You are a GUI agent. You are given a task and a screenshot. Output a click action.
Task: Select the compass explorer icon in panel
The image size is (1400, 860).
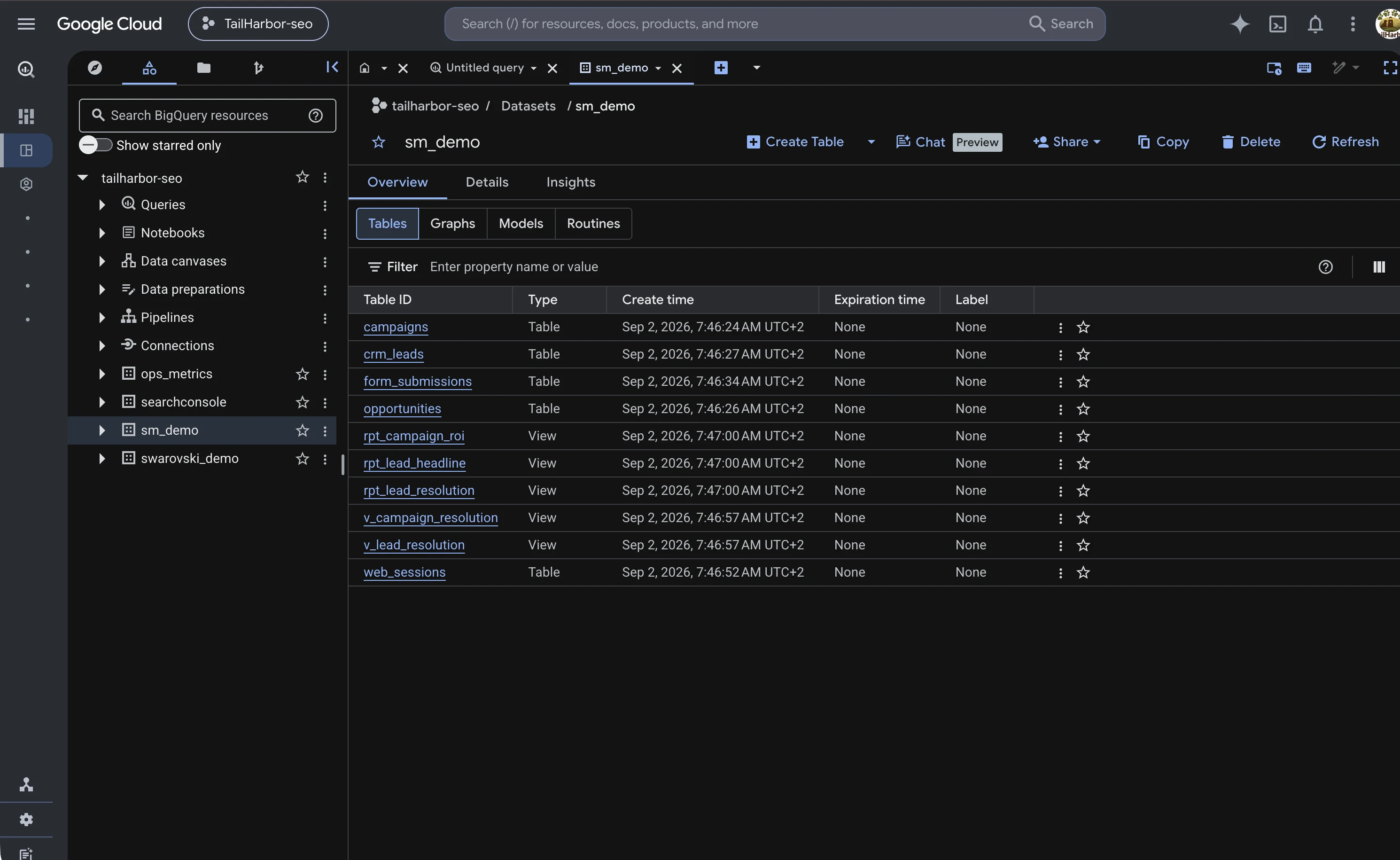point(95,68)
